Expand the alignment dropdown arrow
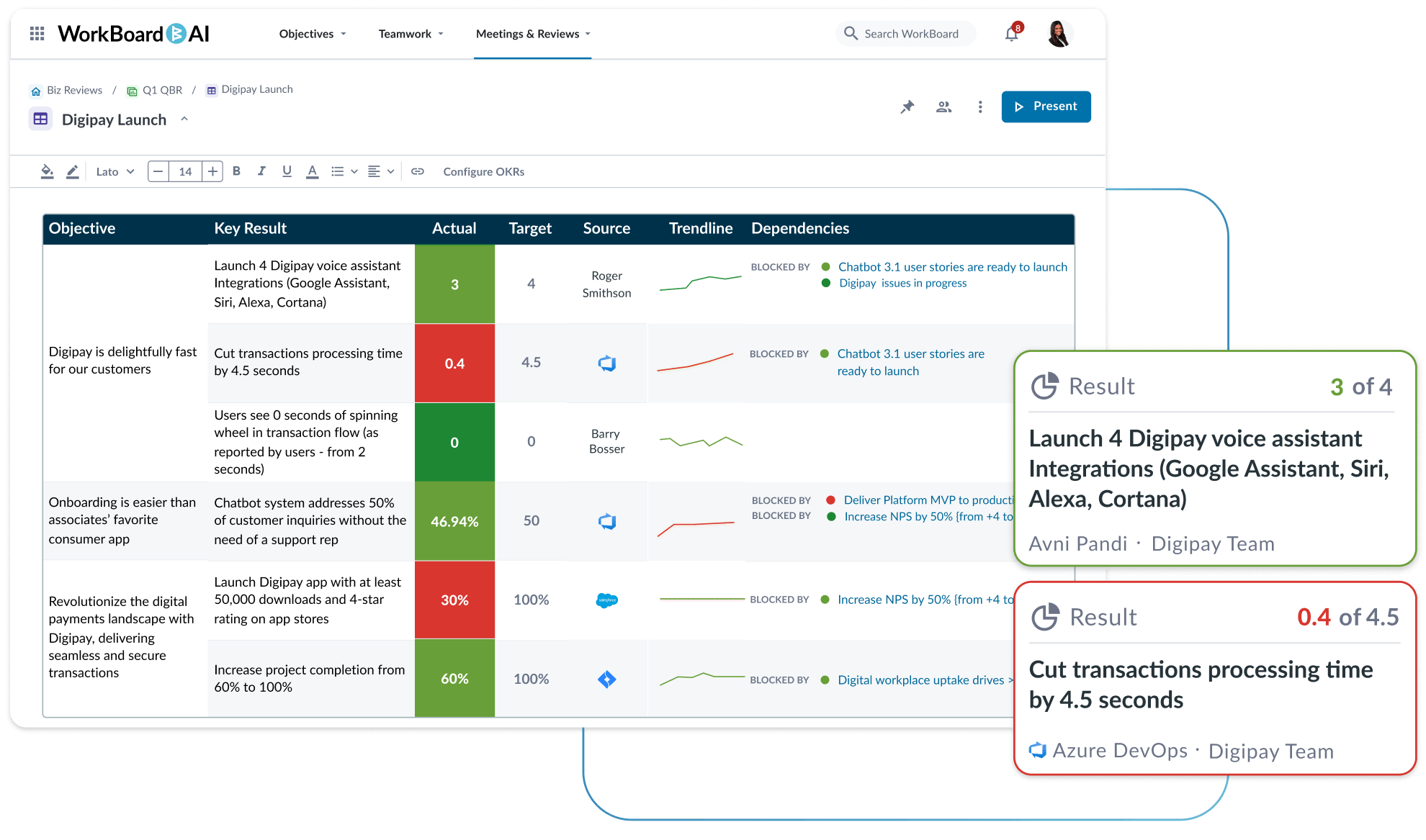 coord(390,171)
